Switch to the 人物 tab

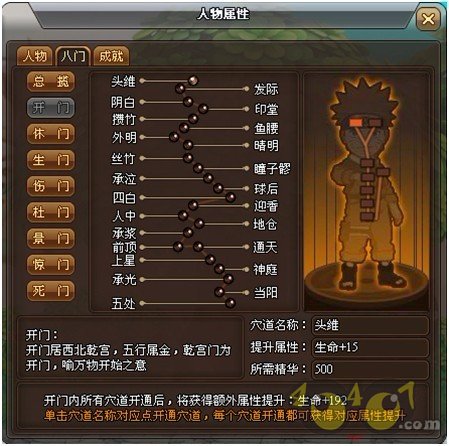point(35,56)
